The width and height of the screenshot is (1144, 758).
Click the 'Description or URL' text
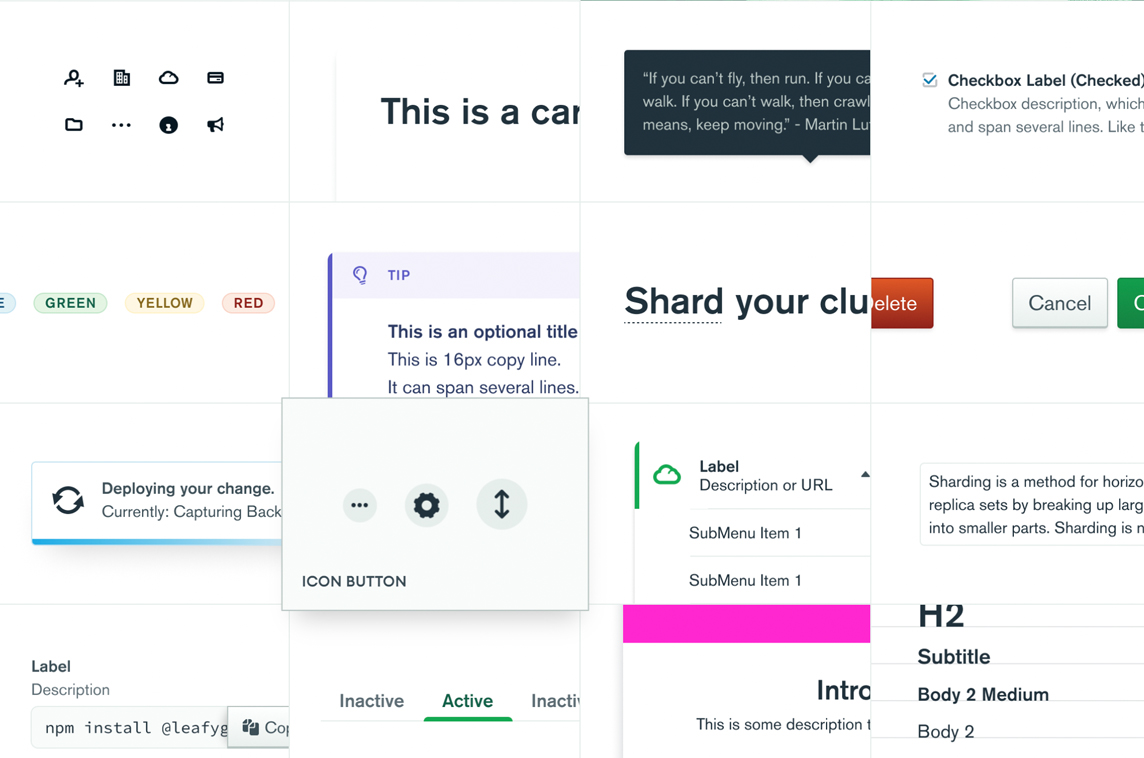click(765, 485)
